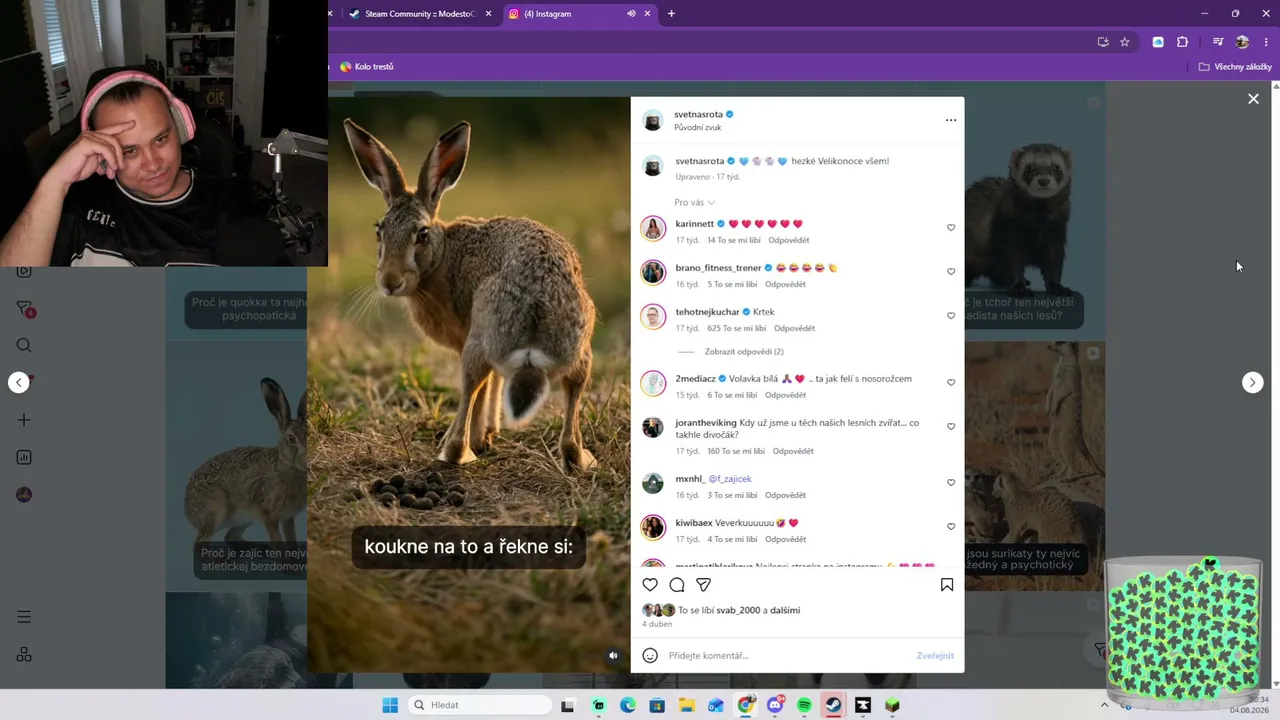Submit comment with Zveřejnit
Image resolution: width=1280 pixels, height=720 pixels.
935,656
